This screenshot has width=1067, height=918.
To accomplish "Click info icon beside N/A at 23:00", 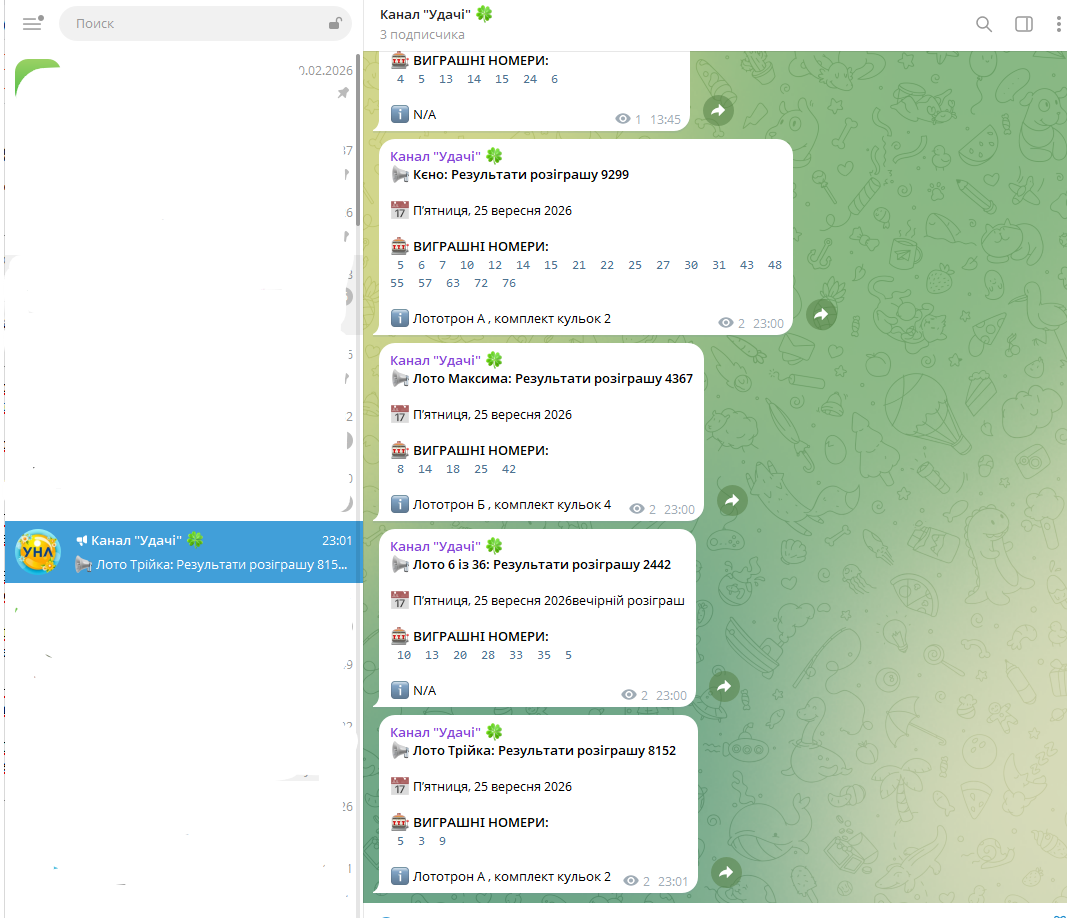I will (399, 690).
